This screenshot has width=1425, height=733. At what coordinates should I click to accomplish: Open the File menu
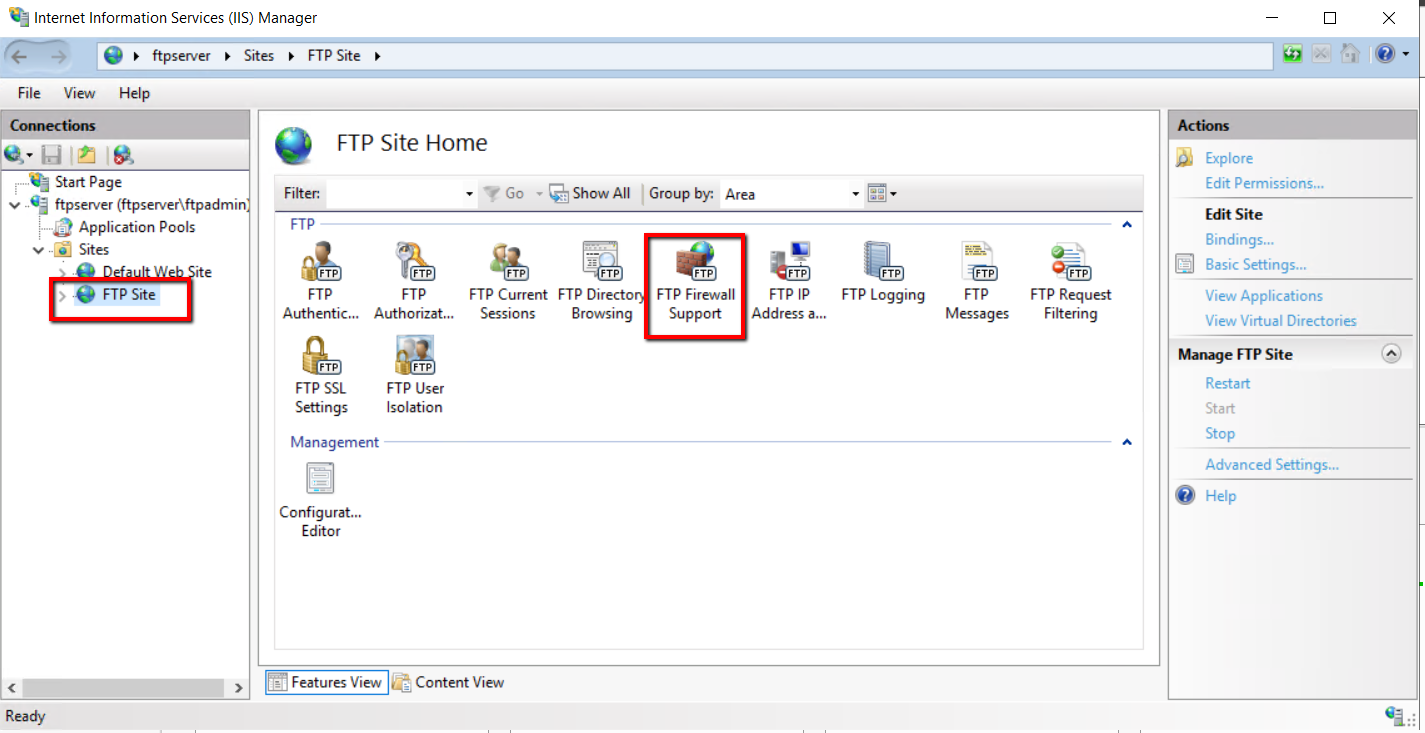[29, 93]
